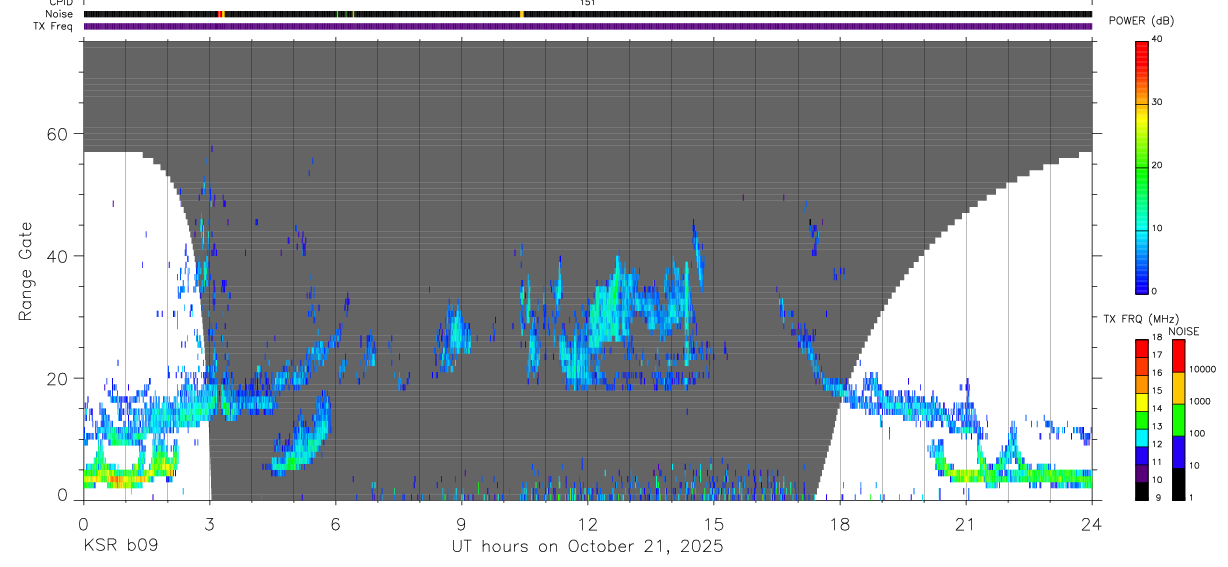Click x-axis tick label '3'
This screenshot has height=567, width=1228.
tap(209, 524)
